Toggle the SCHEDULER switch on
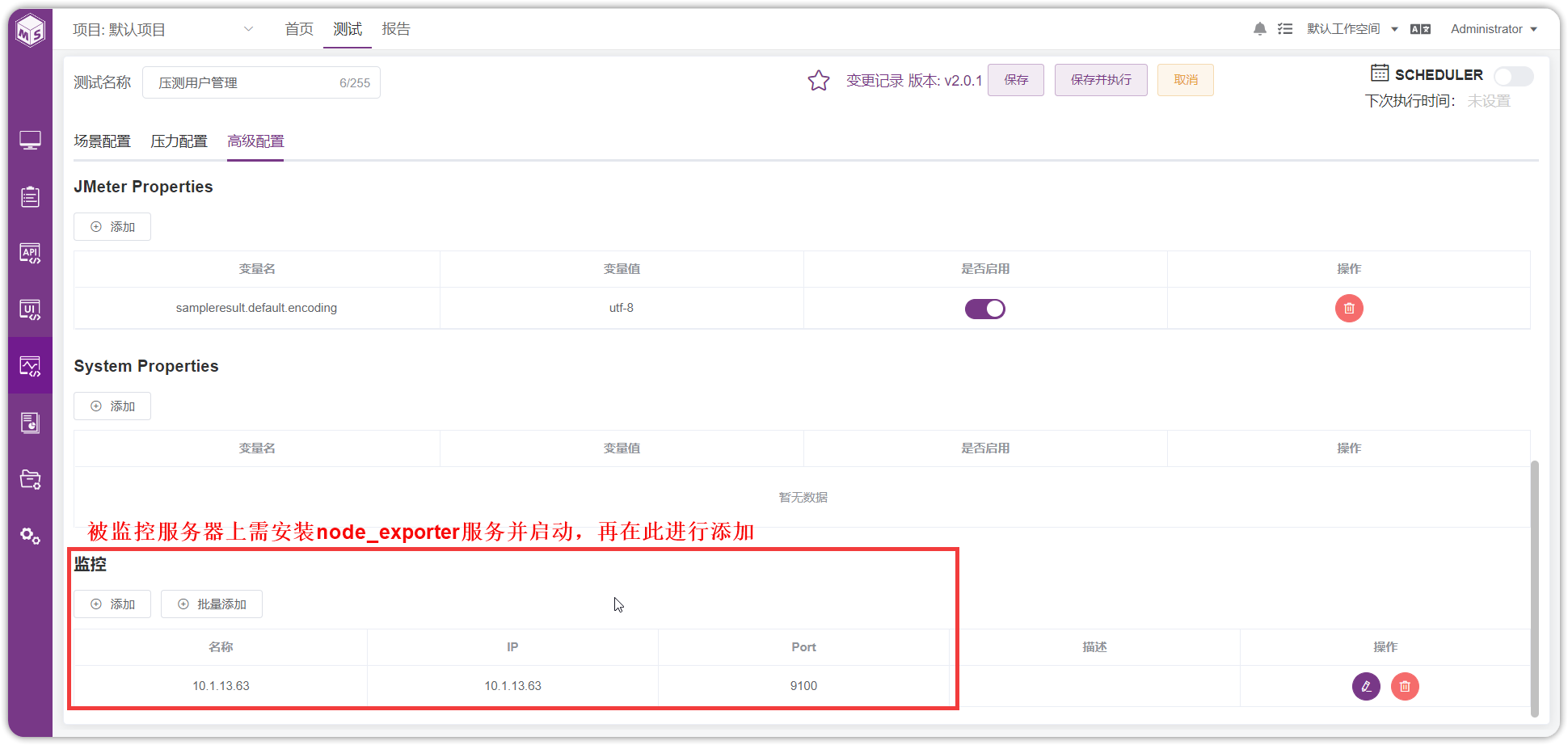The width and height of the screenshot is (1568, 745). click(1513, 76)
